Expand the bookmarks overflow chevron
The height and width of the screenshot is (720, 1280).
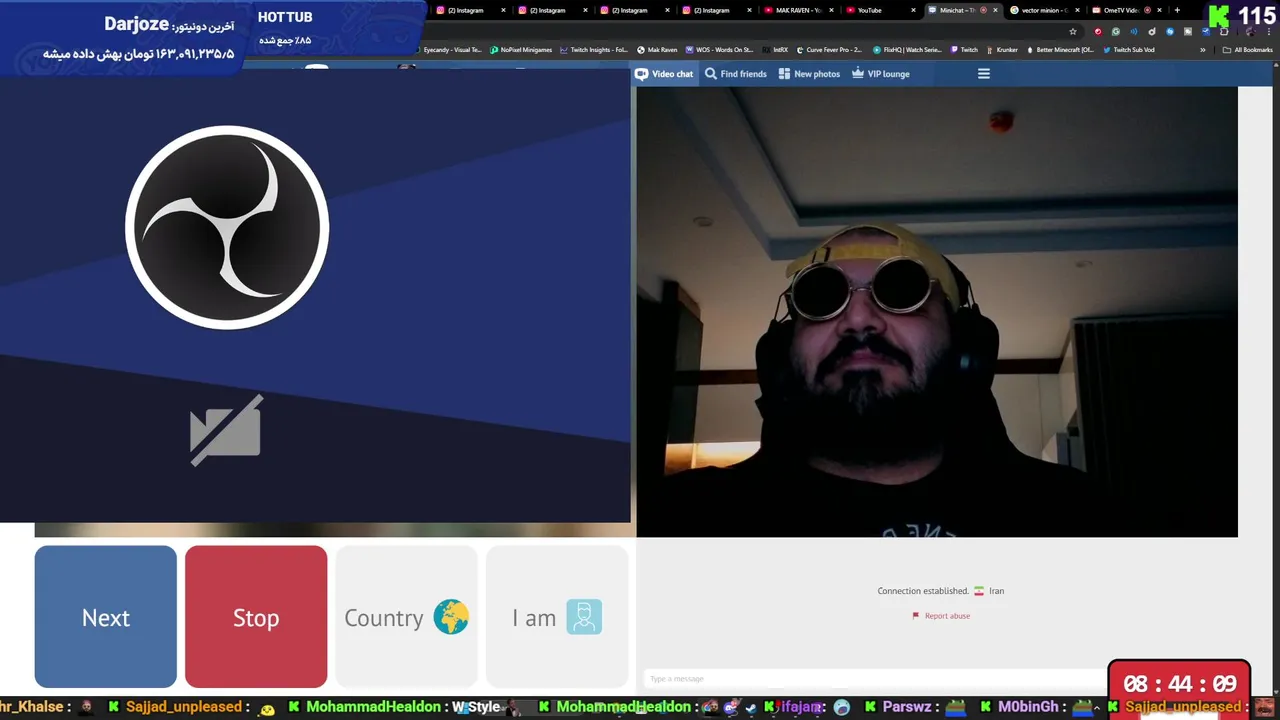click(1203, 49)
